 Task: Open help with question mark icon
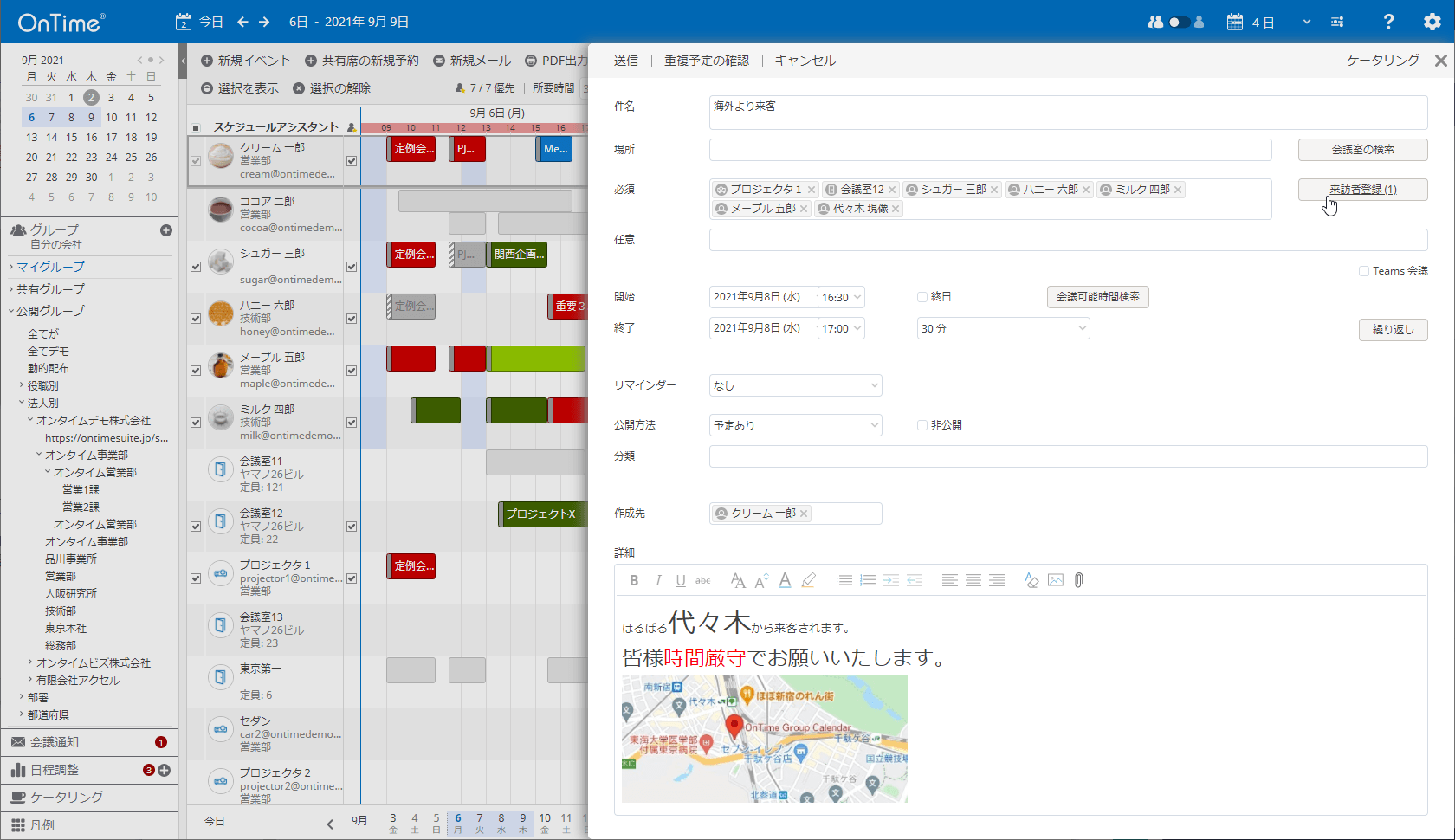(1387, 22)
